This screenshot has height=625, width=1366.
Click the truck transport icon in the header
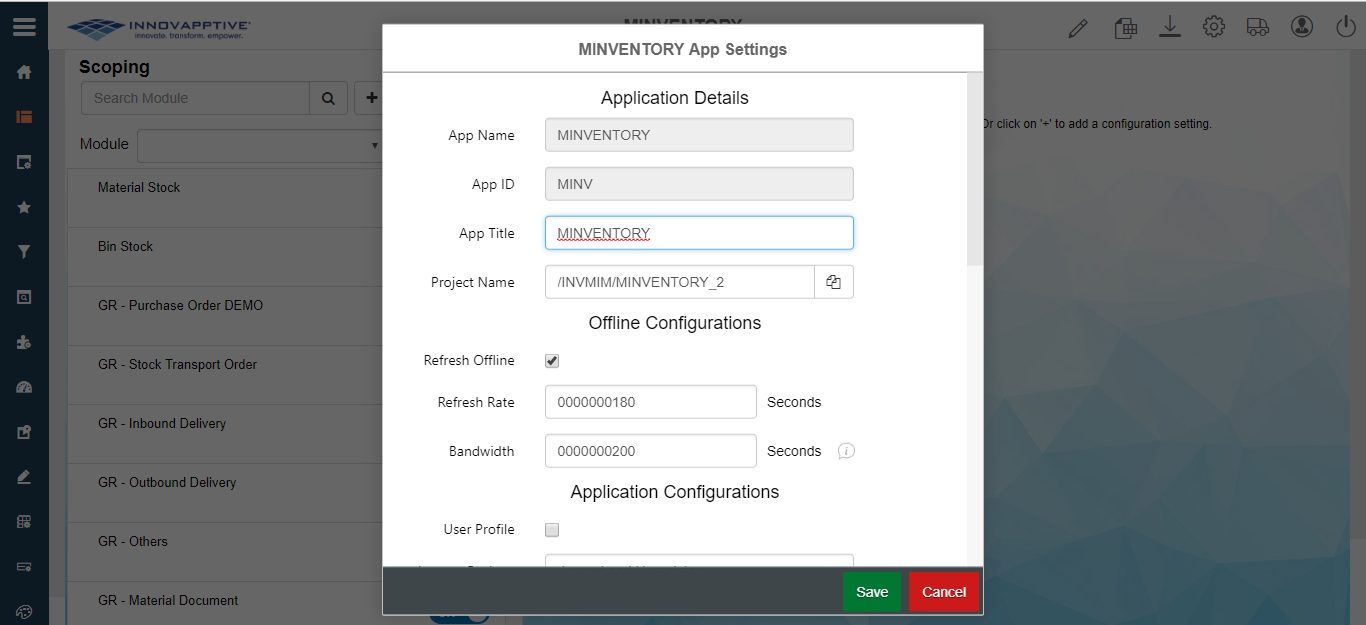1257,27
